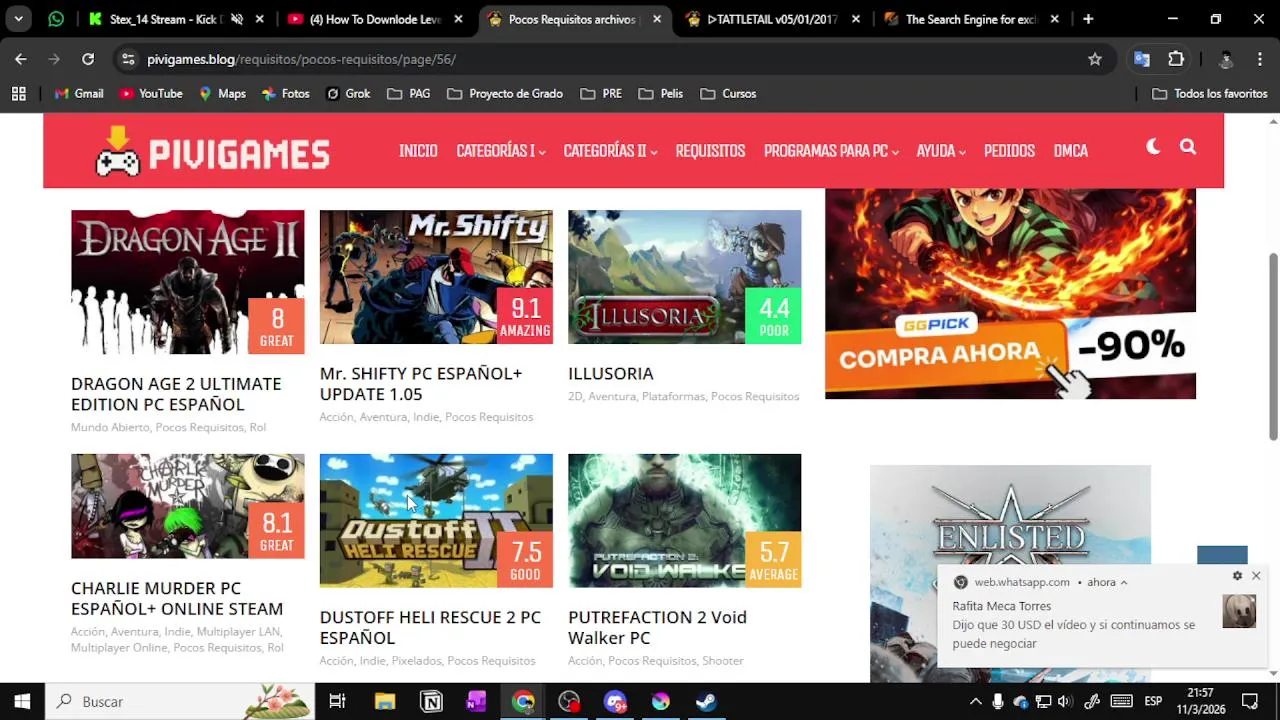
Task: Open DUSTOFF HELI RESCUE 2 PC ESPAÑOL title link
Action: 430,627
